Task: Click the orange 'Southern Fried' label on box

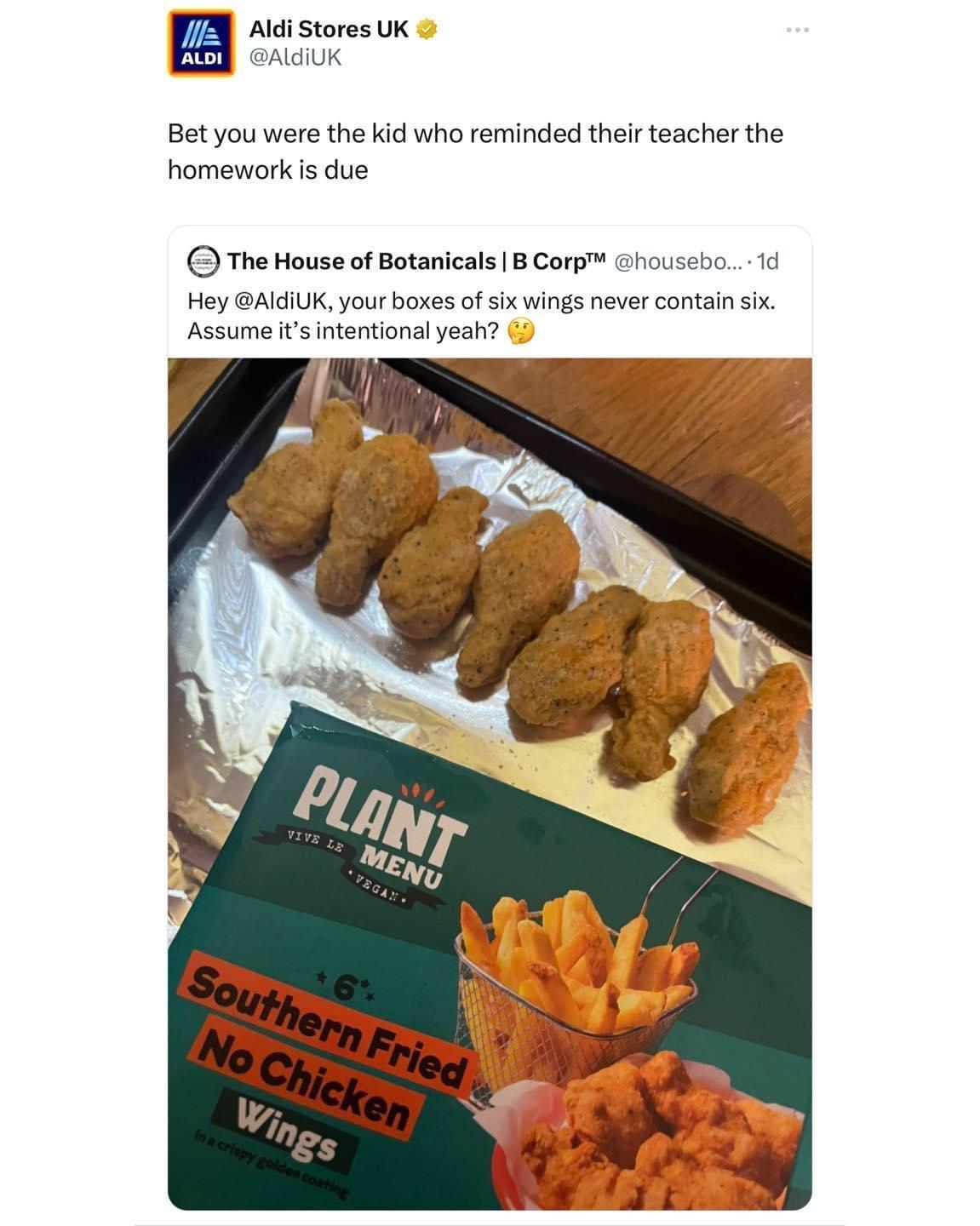Action: (x=328, y=1019)
